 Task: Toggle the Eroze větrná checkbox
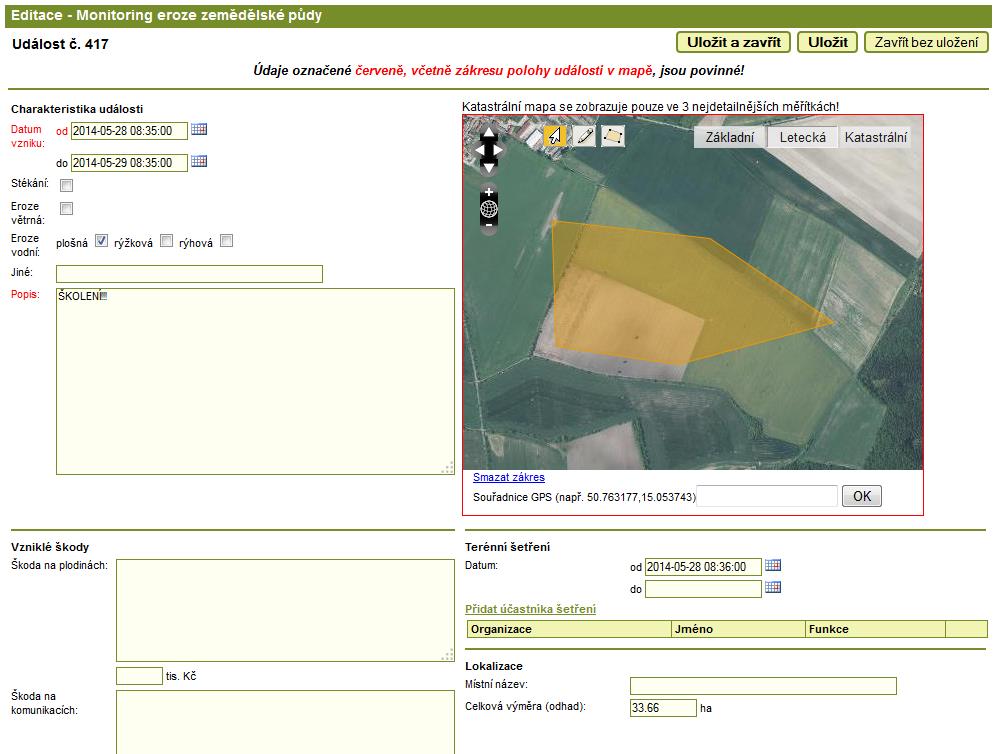click(66, 208)
